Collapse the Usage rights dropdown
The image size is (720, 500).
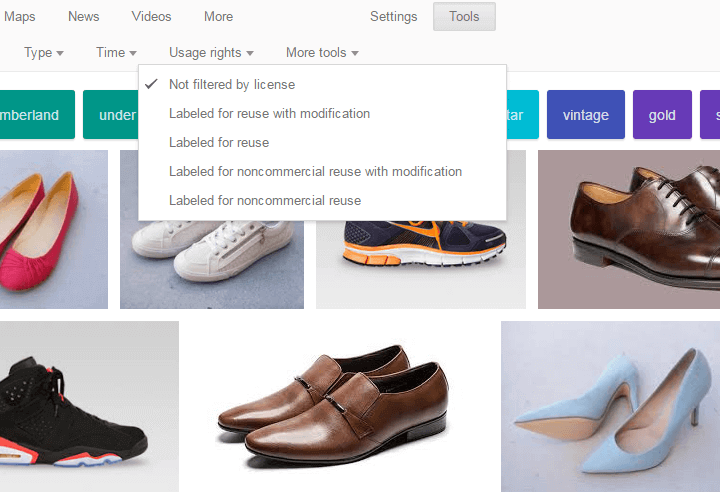point(211,53)
